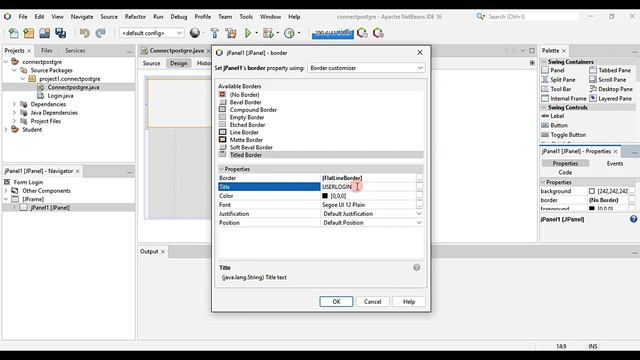The width and height of the screenshot is (640, 360).
Task: Click the Open Project toolbar icon
Action: coord(44,33)
